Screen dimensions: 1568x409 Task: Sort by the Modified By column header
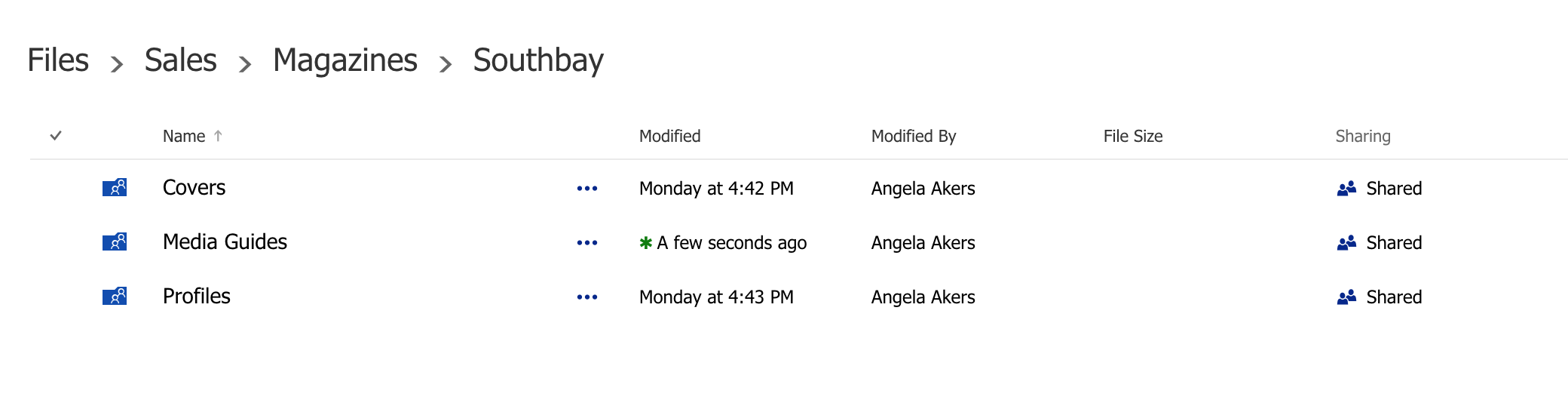point(913,136)
